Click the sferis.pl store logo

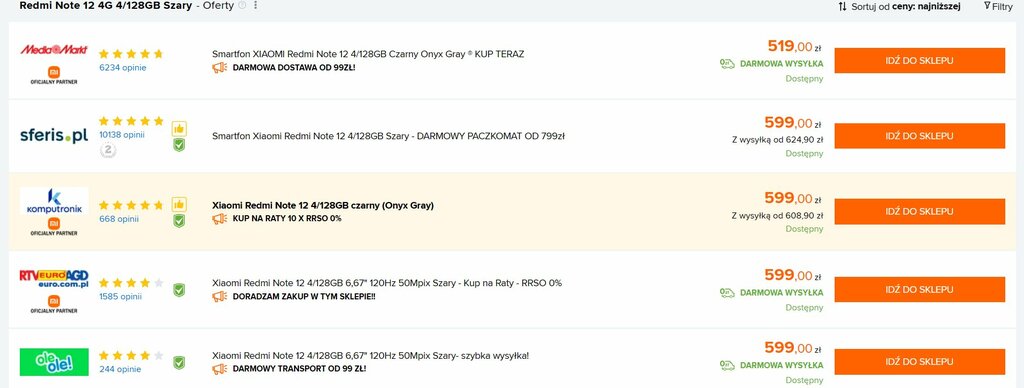[x=54, y=136]
